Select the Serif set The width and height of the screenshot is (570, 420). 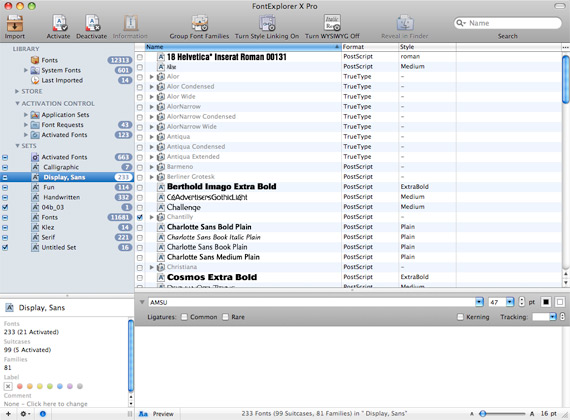48,237
